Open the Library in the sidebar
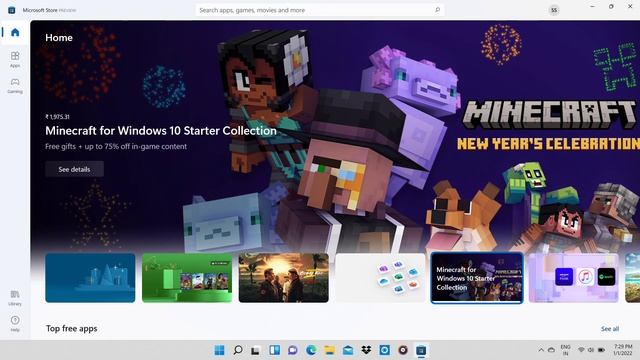Viewport: 640px width, 360px height. point(15,298)
